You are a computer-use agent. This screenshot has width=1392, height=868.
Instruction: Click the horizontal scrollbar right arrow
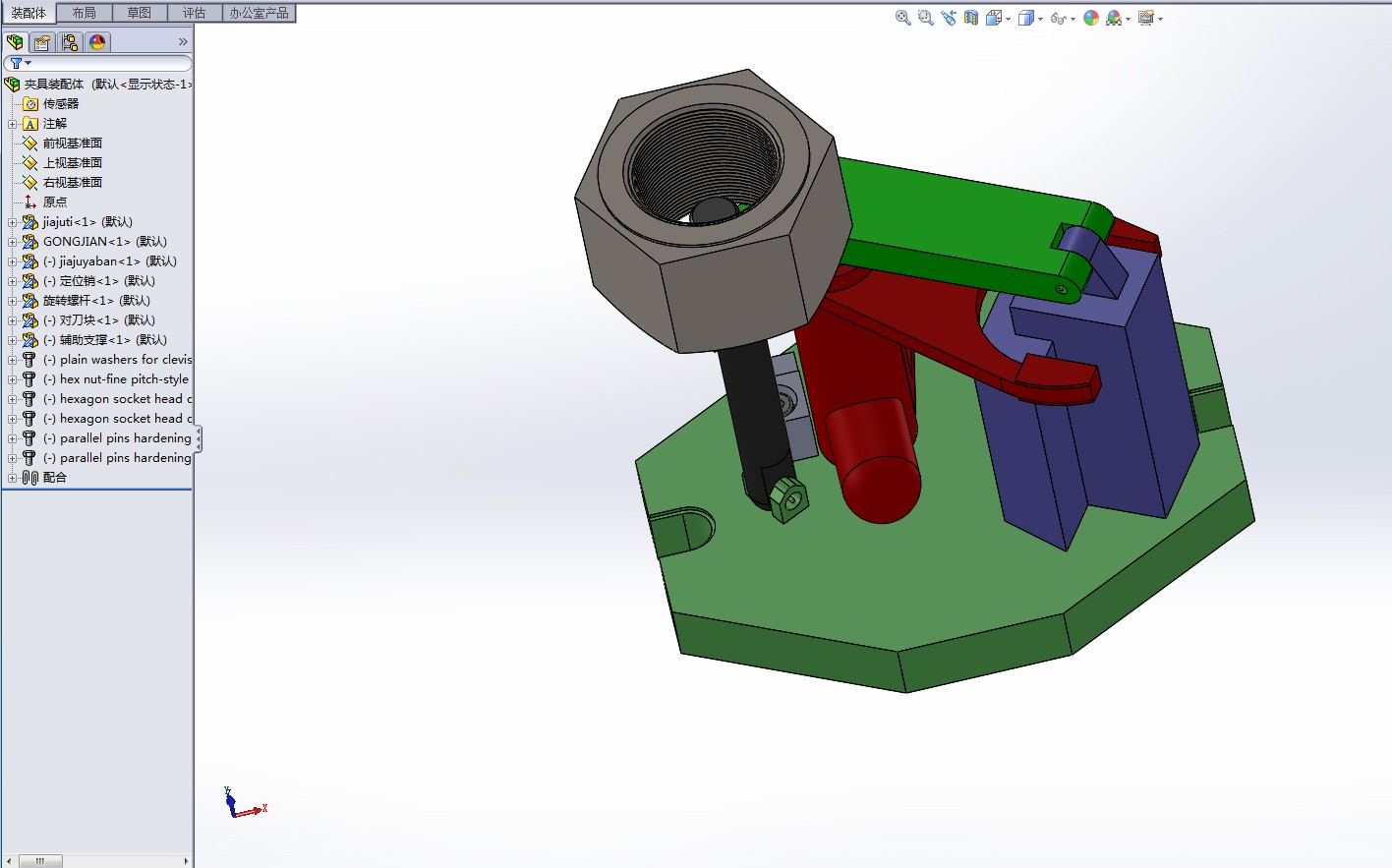pyautogui.click(x=186, y=861)
